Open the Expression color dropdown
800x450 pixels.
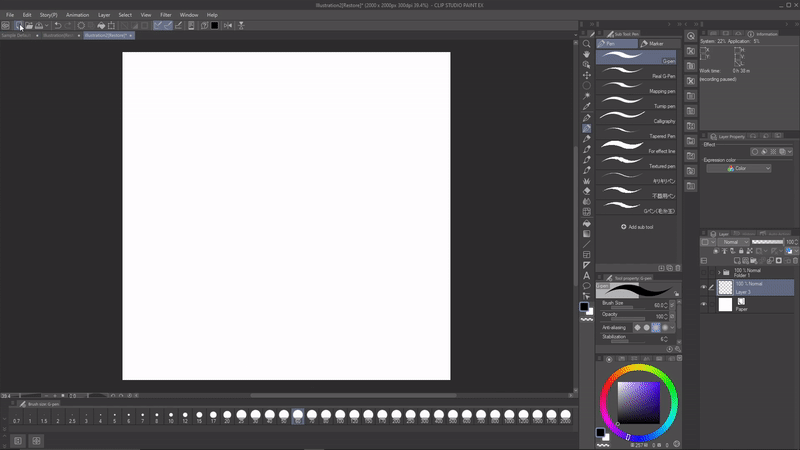click(x=739, y=168)
